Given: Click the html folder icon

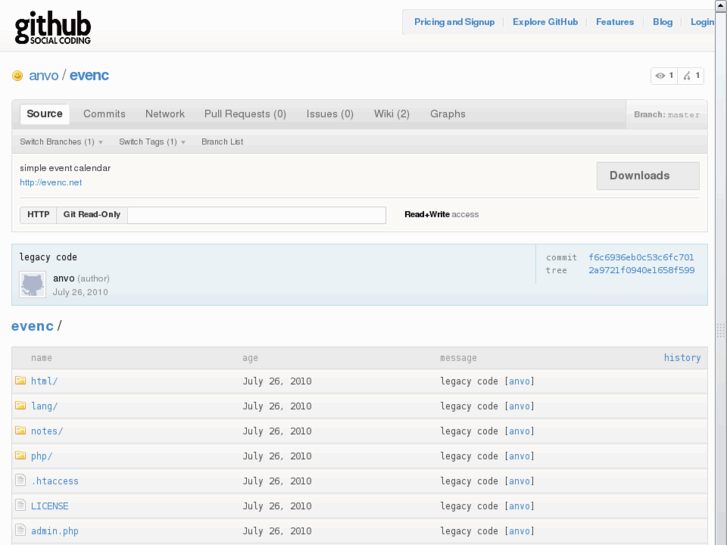Looking at the screenshot, I should [20, 380].
